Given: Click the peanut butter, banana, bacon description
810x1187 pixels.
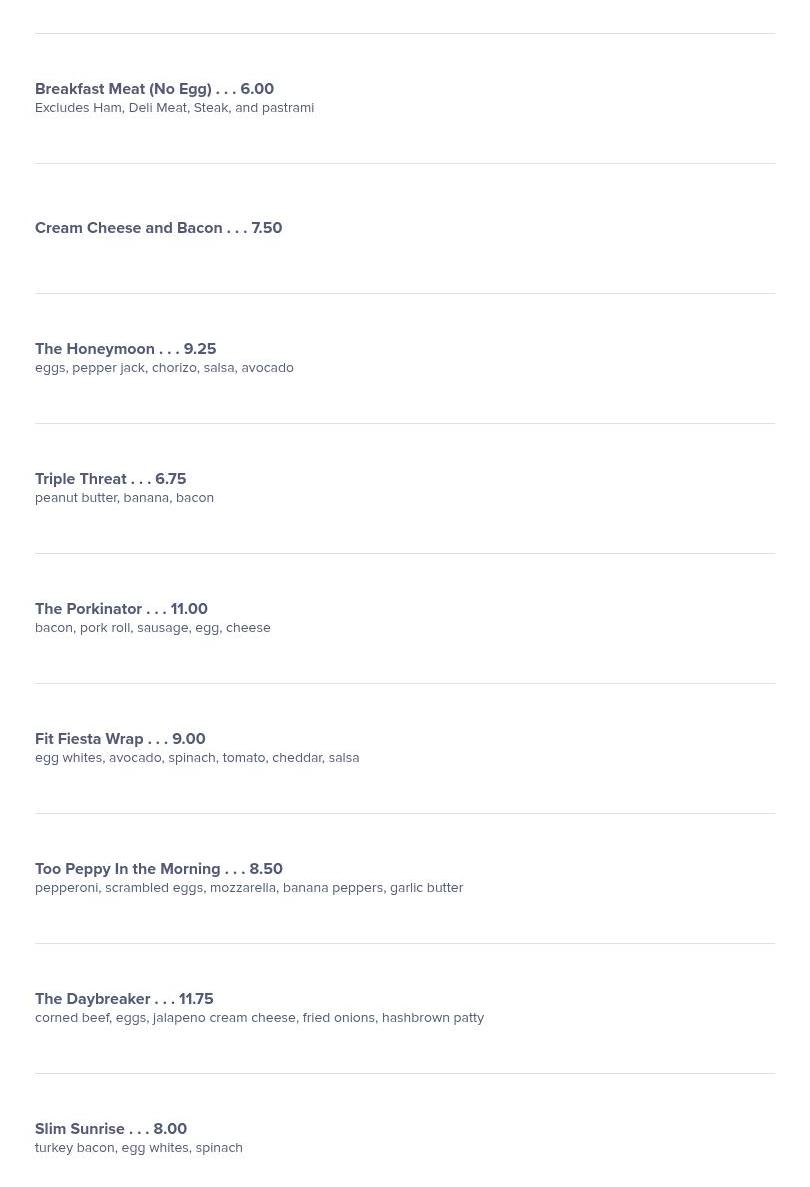Looking at the screenshot, I should point(124,497).
